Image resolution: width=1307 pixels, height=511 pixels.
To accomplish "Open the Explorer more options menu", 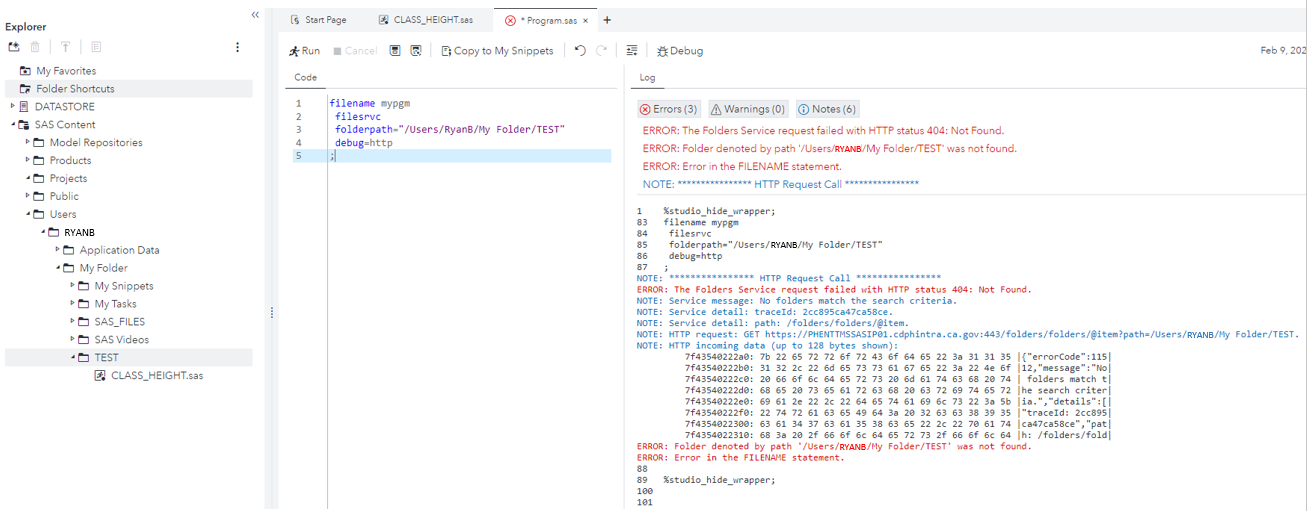I will click(x=237, y=47).
